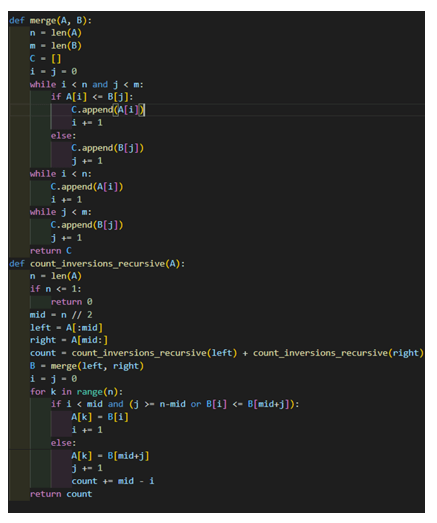Screen dimensions: 437x523
Task: Click 'right = A[mid:]' assignment
Action: coord(69,340)
